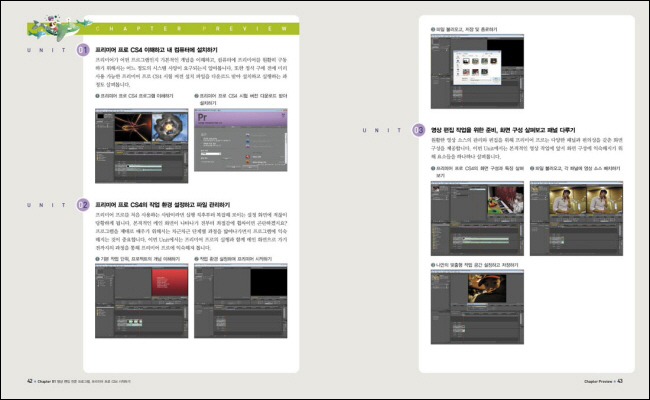Click the Unit 03 number badge
Viewport: 650px width, 400px height.
click(x=418, y=129)
